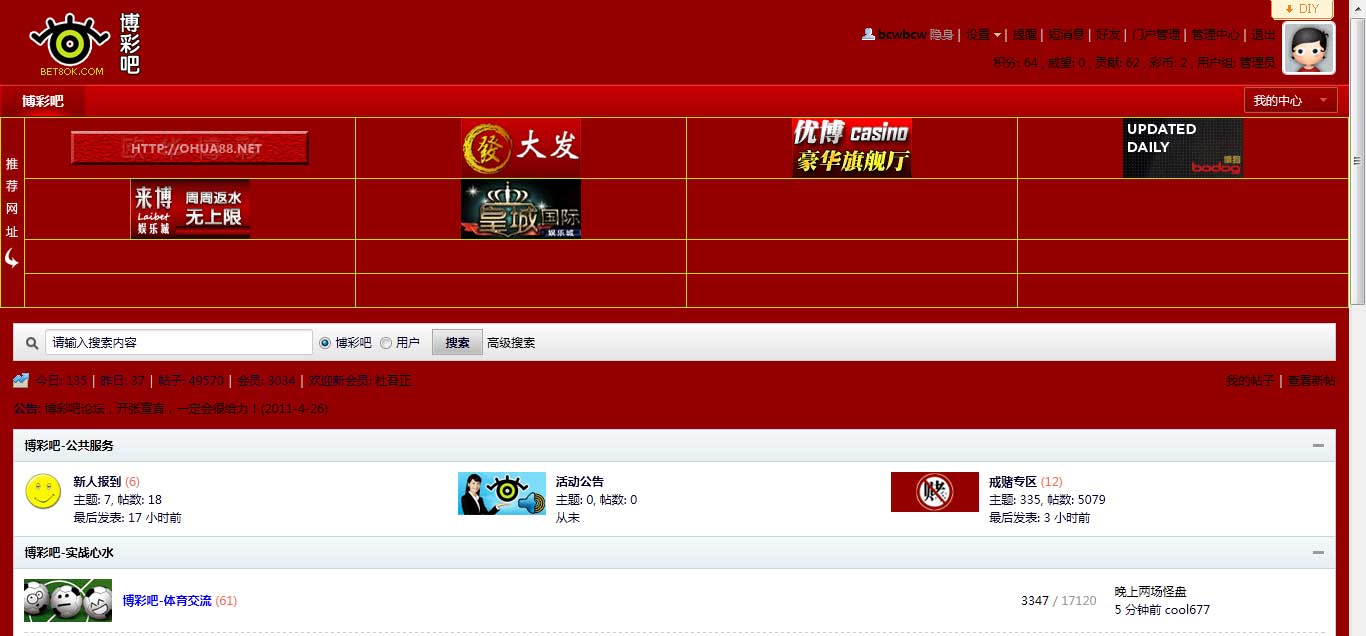The image size is (1366, 636).
Task: Click the scrollbar up arrow
Action: (x=1358, y=8)
